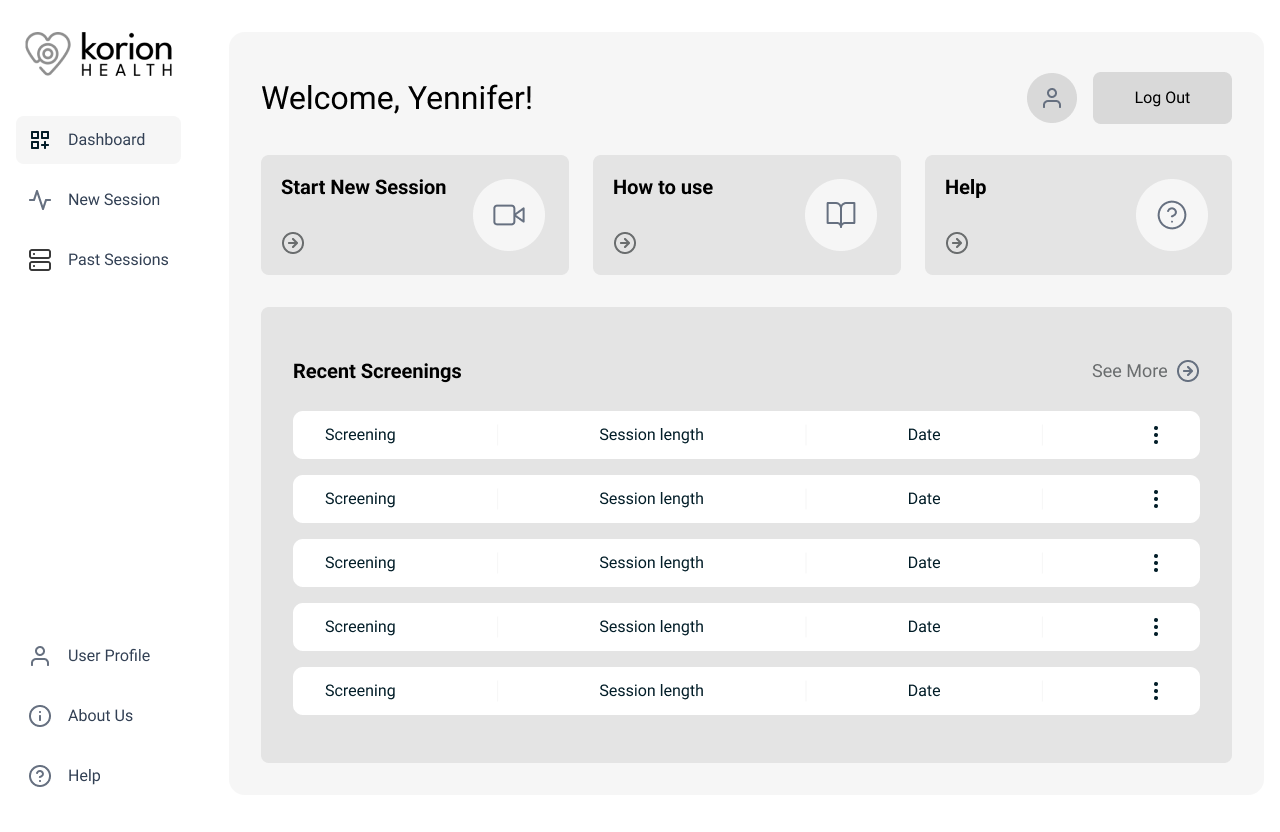
Task: Click the arrow icon under the Help card title
Action: [957, 243]
